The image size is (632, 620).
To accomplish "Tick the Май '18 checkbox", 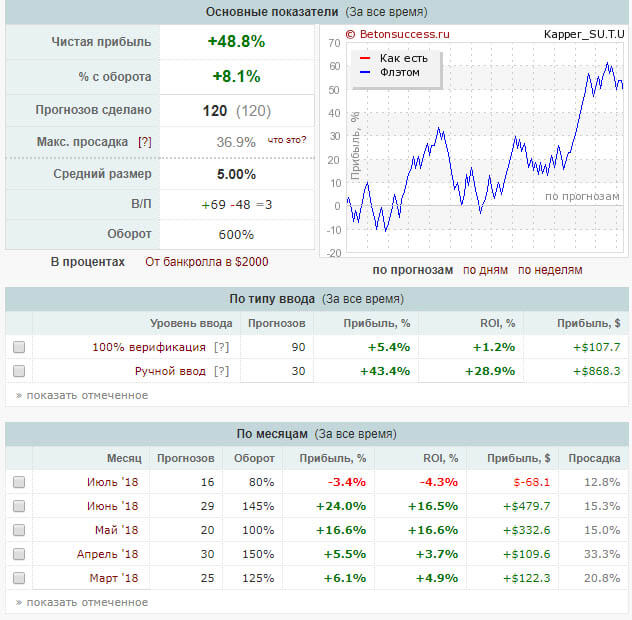I will tap(19, 530).
